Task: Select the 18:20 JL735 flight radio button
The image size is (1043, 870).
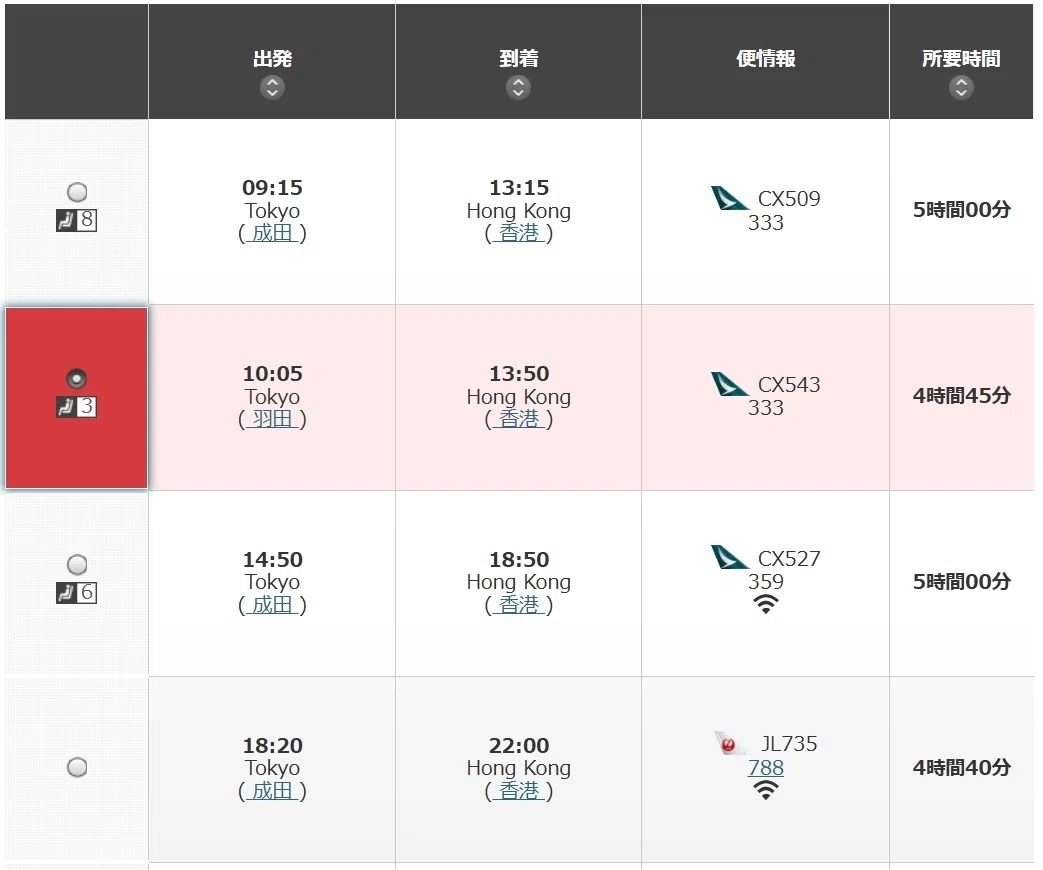Action: (x=77, y=767)
